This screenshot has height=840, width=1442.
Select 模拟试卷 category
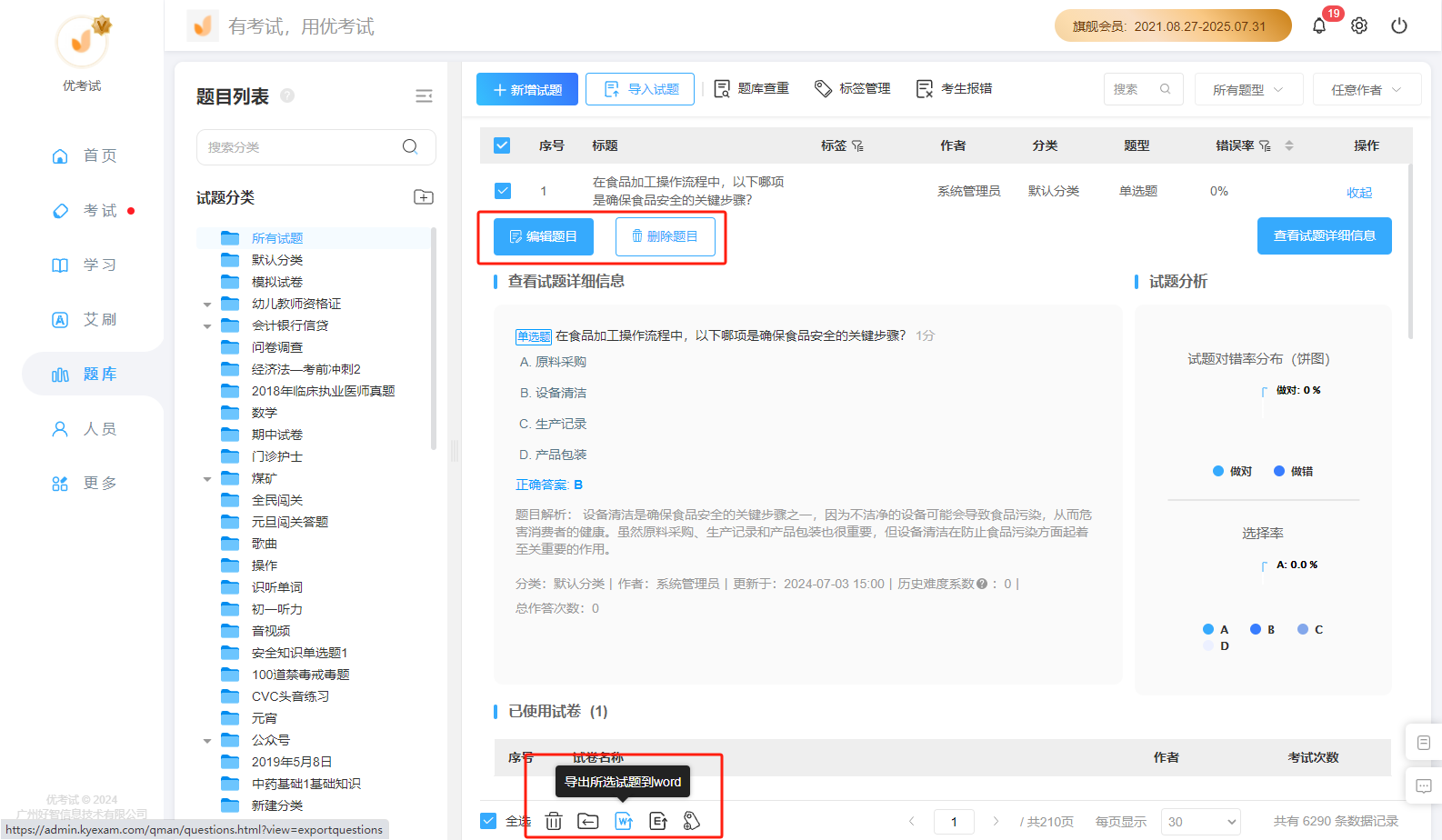coord(277,282)
